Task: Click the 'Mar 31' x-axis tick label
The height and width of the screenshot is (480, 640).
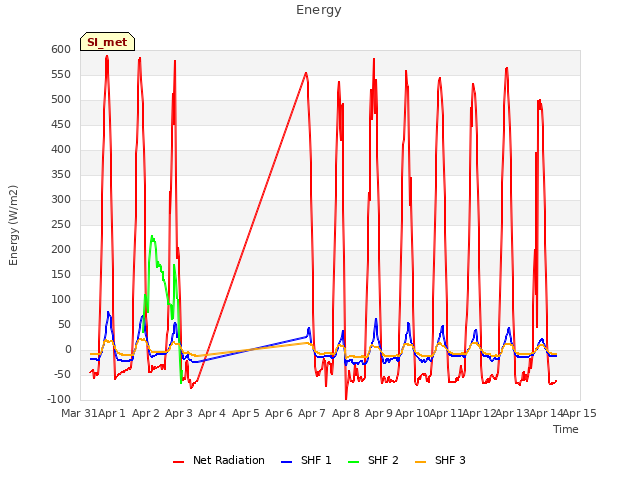Action: [x=80, y=413]
